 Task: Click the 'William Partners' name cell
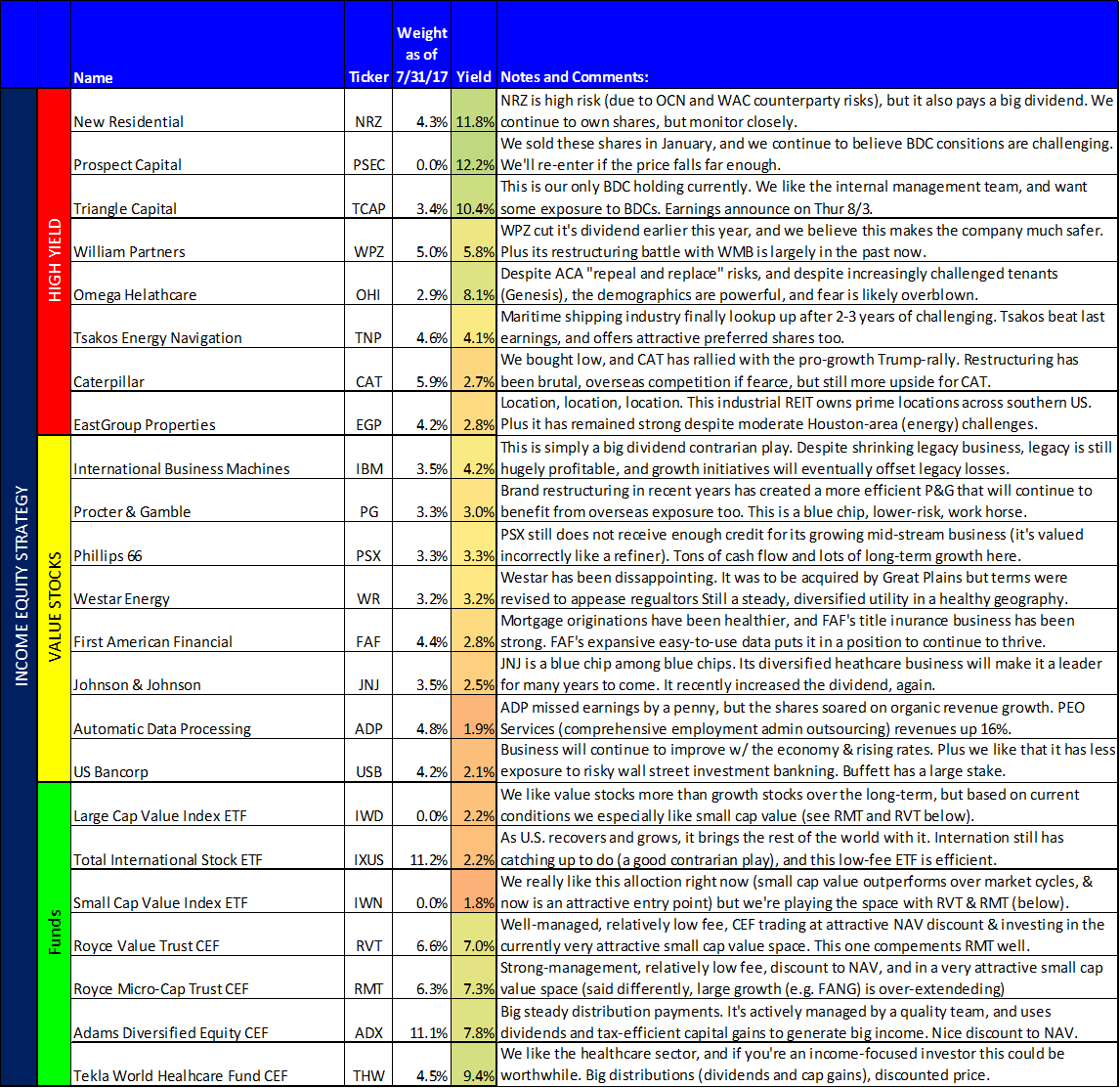tap(207, 240)
